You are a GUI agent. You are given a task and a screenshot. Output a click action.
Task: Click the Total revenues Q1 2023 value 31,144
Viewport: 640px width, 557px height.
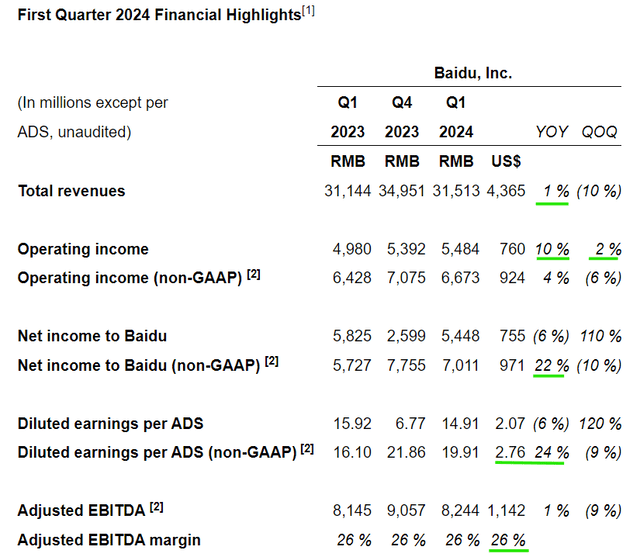click(347, 191)
